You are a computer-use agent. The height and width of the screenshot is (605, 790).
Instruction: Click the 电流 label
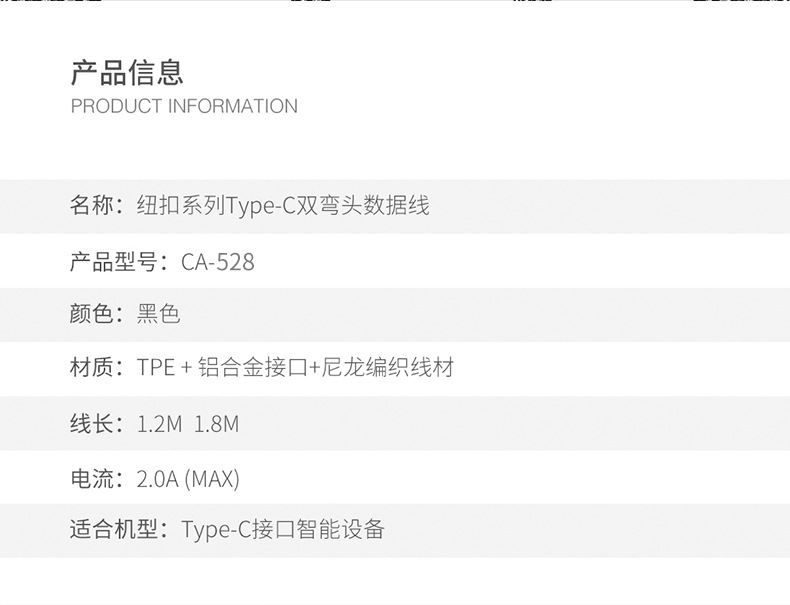coord(92,479)
